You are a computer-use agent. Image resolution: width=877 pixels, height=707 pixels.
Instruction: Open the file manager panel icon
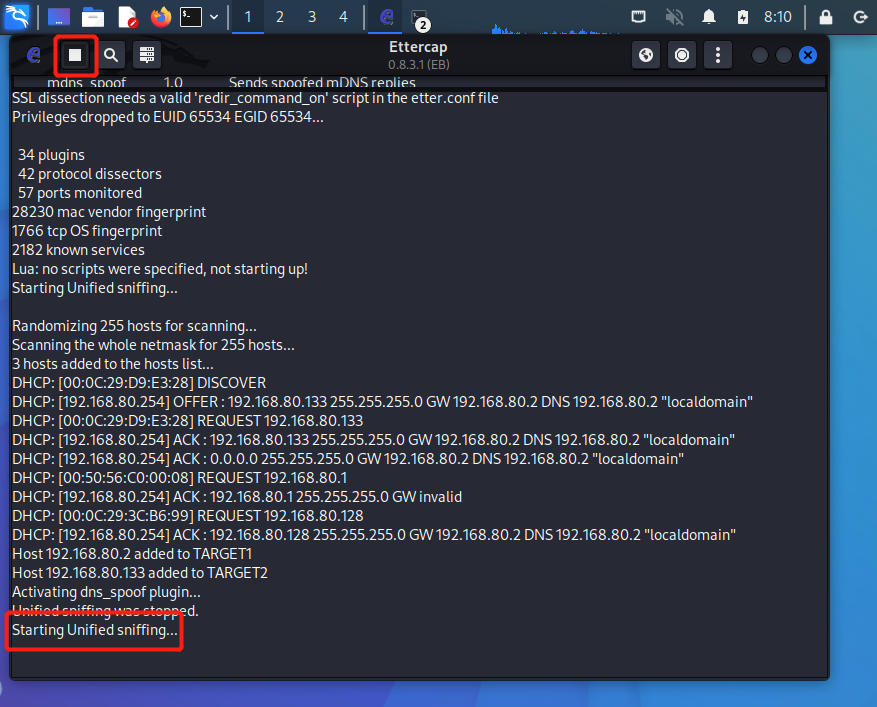coord(93,17)
